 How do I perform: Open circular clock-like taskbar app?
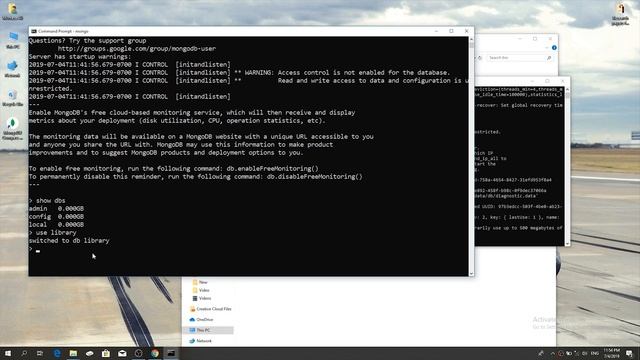[138, 353]
